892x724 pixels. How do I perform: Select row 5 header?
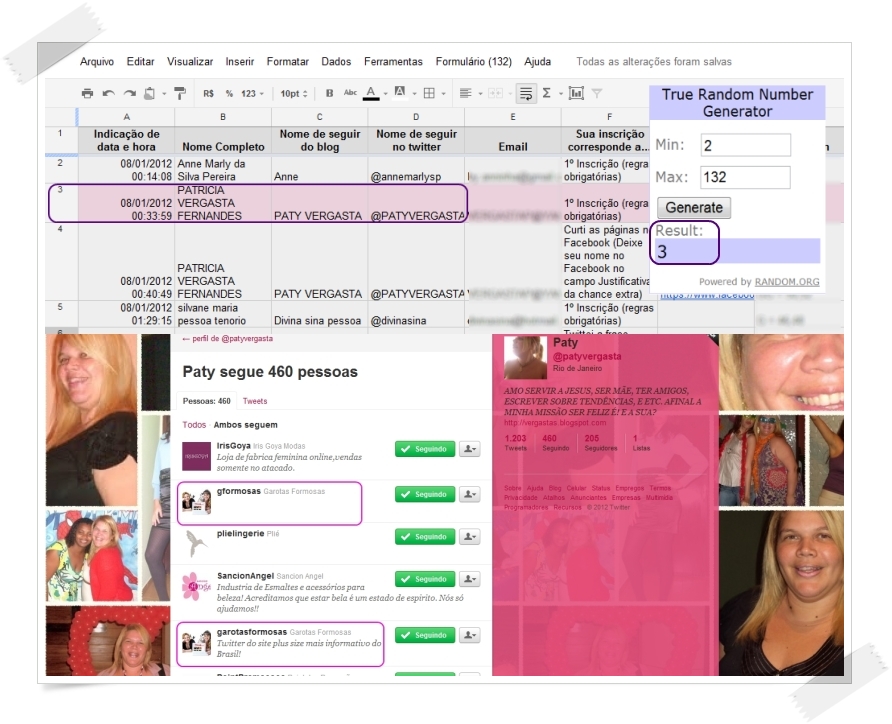[61, 315]
